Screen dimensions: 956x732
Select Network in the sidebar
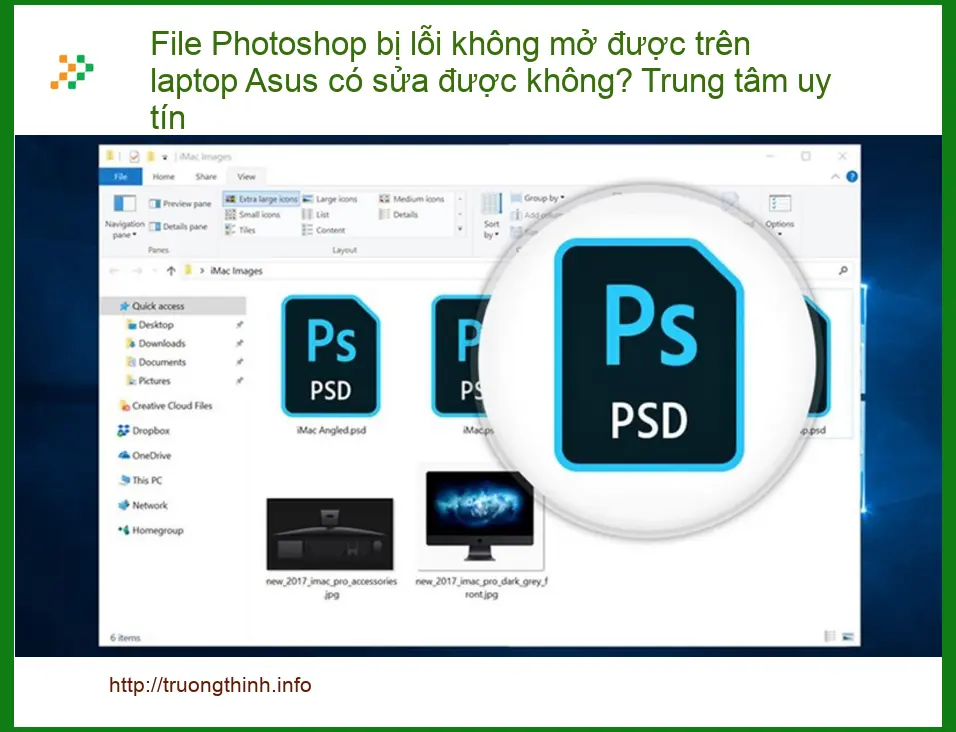coord(143,505)
